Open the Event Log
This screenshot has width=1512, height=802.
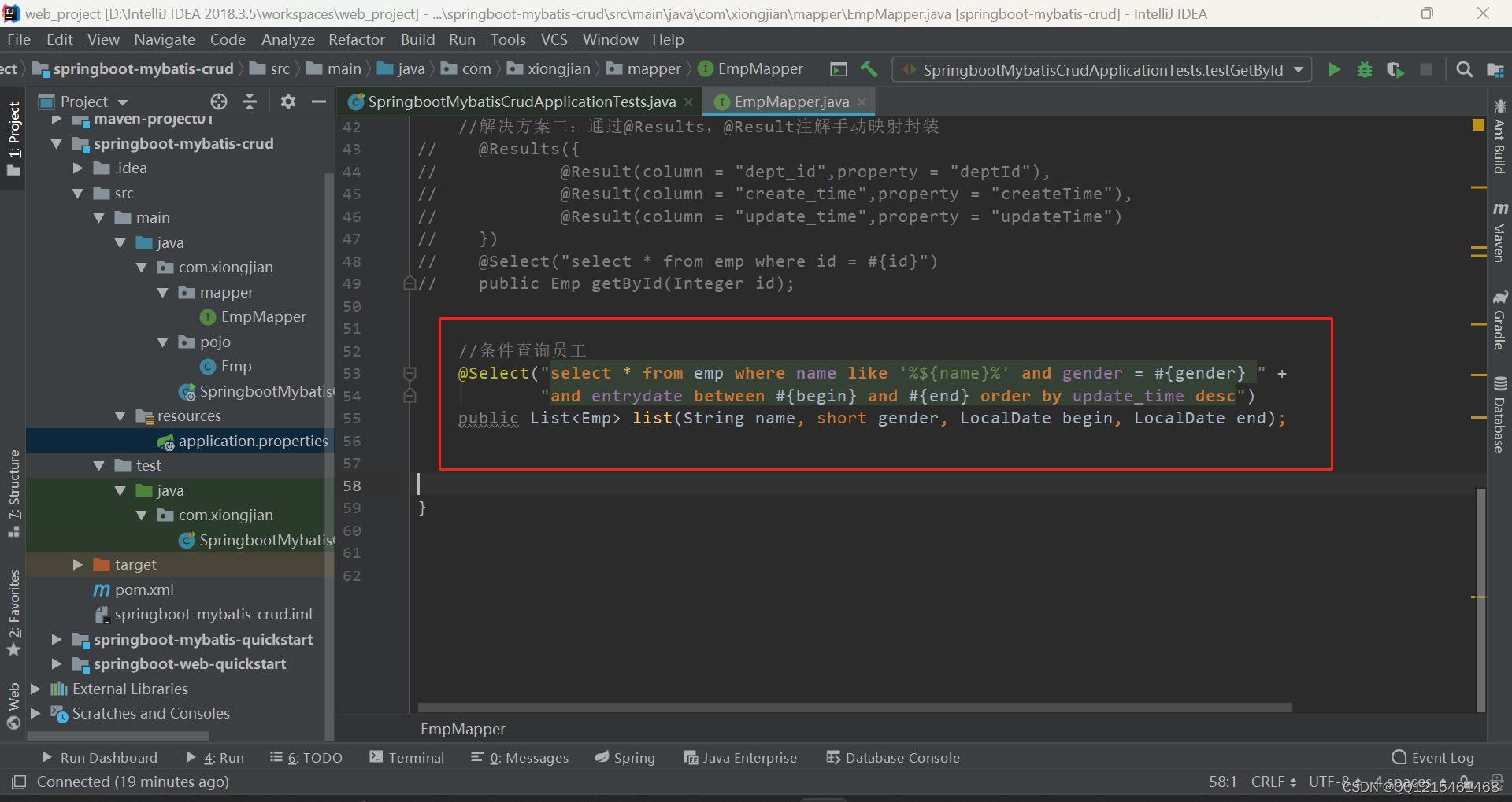point(1433,757)
